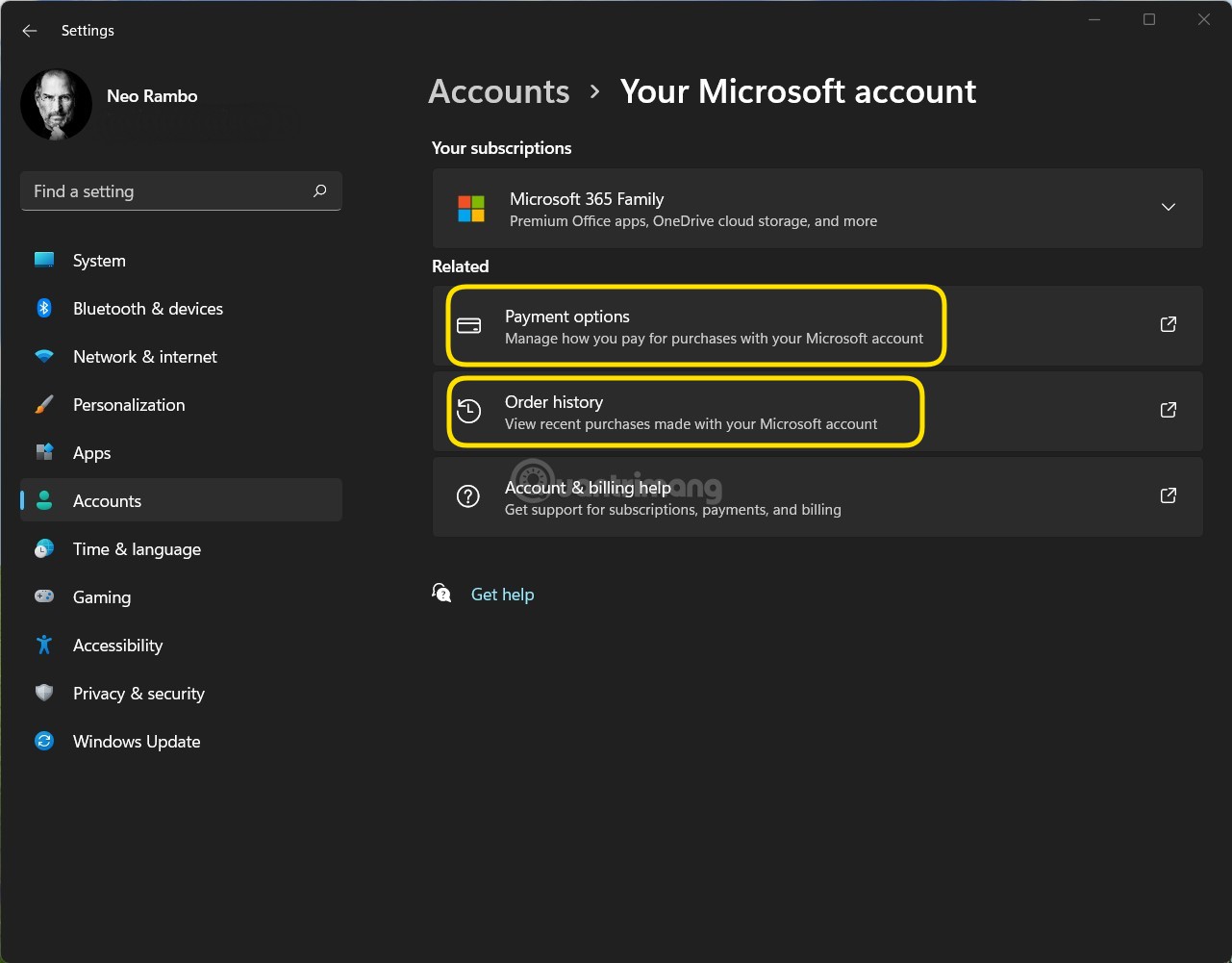Click Account & billing help external link icon

coord(1168,496)
